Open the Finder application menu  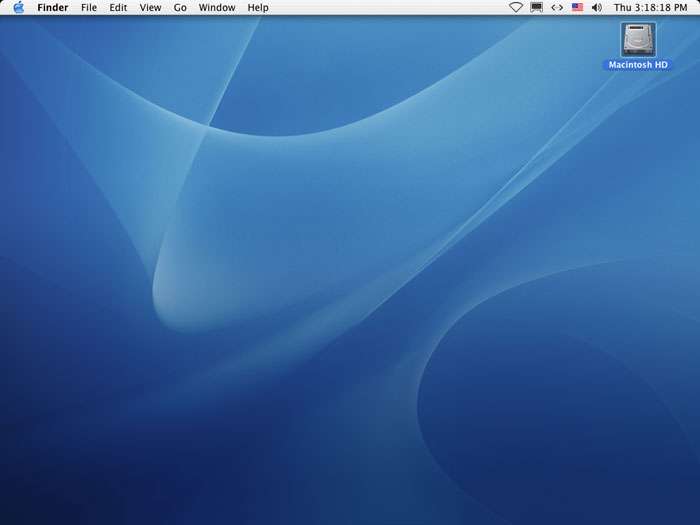[x=53, y=7]
